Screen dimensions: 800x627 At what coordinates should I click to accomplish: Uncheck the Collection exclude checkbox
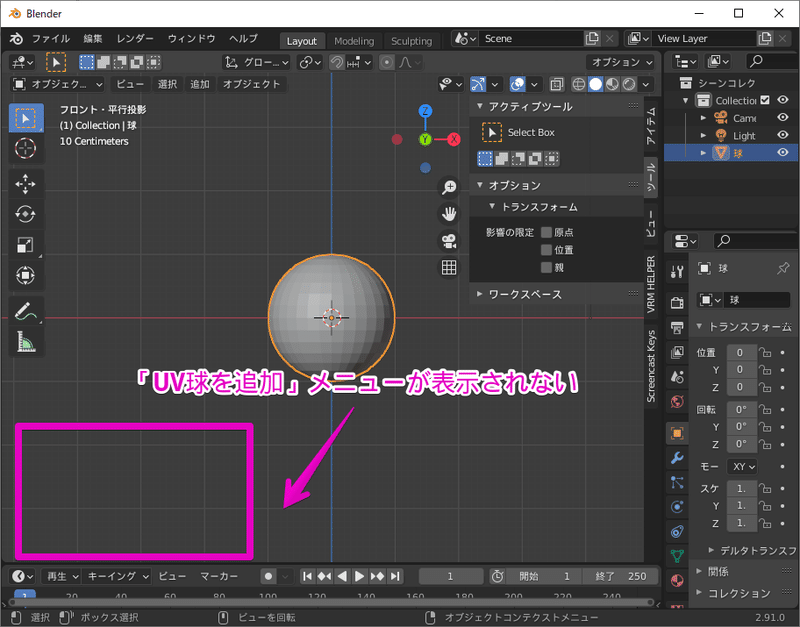pos(765,100)
